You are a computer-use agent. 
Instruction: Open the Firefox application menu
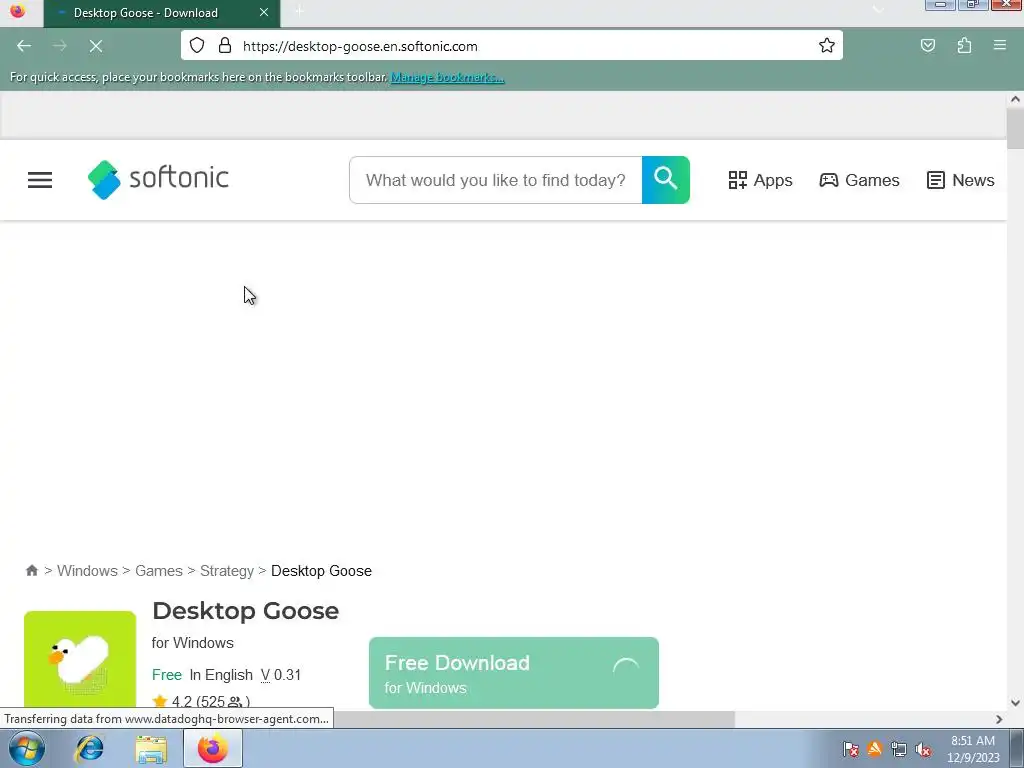[1000, 45]
